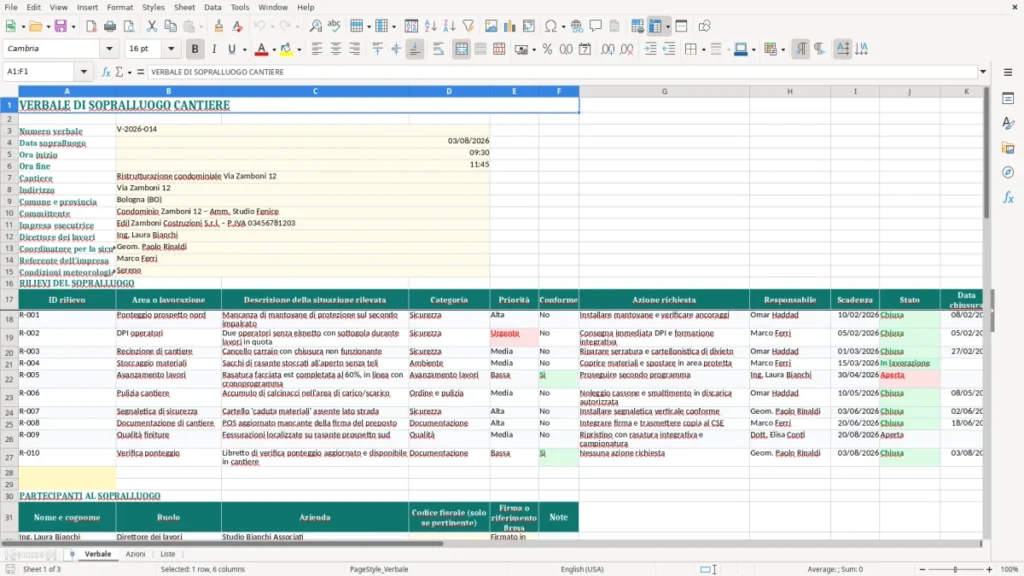Open the font size dropdown

coord(171,49)
